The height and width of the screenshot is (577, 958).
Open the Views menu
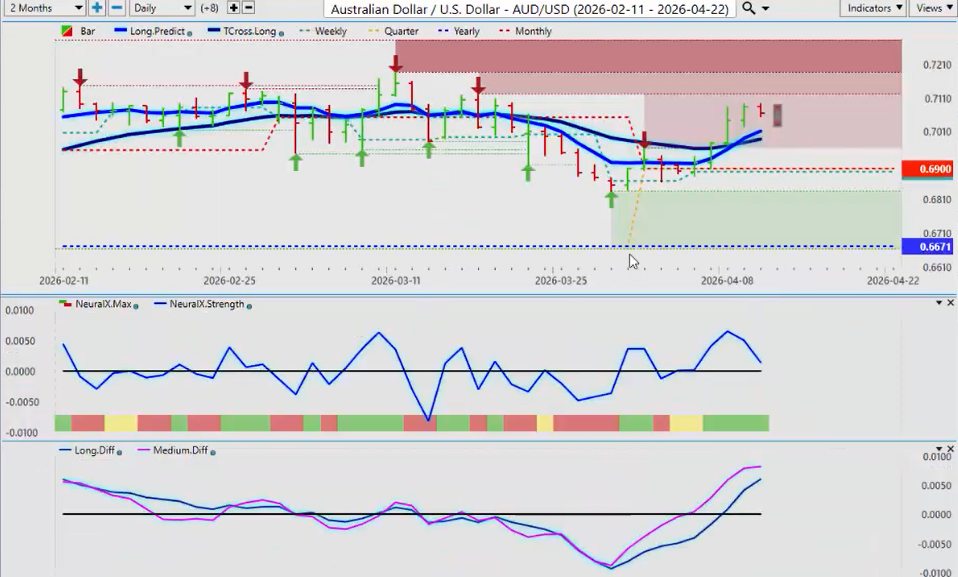click(932, 8)
